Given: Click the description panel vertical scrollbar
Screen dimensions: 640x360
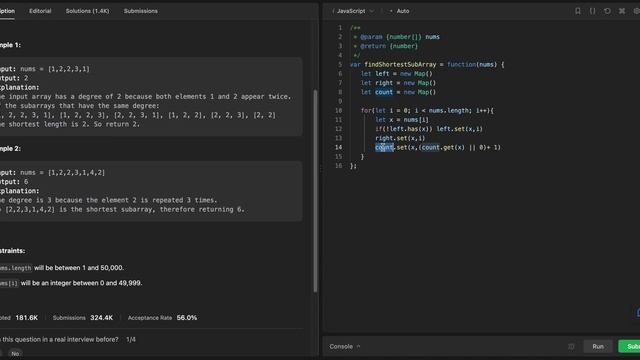Looking at the screenshot, I should [x=315, y=191].
